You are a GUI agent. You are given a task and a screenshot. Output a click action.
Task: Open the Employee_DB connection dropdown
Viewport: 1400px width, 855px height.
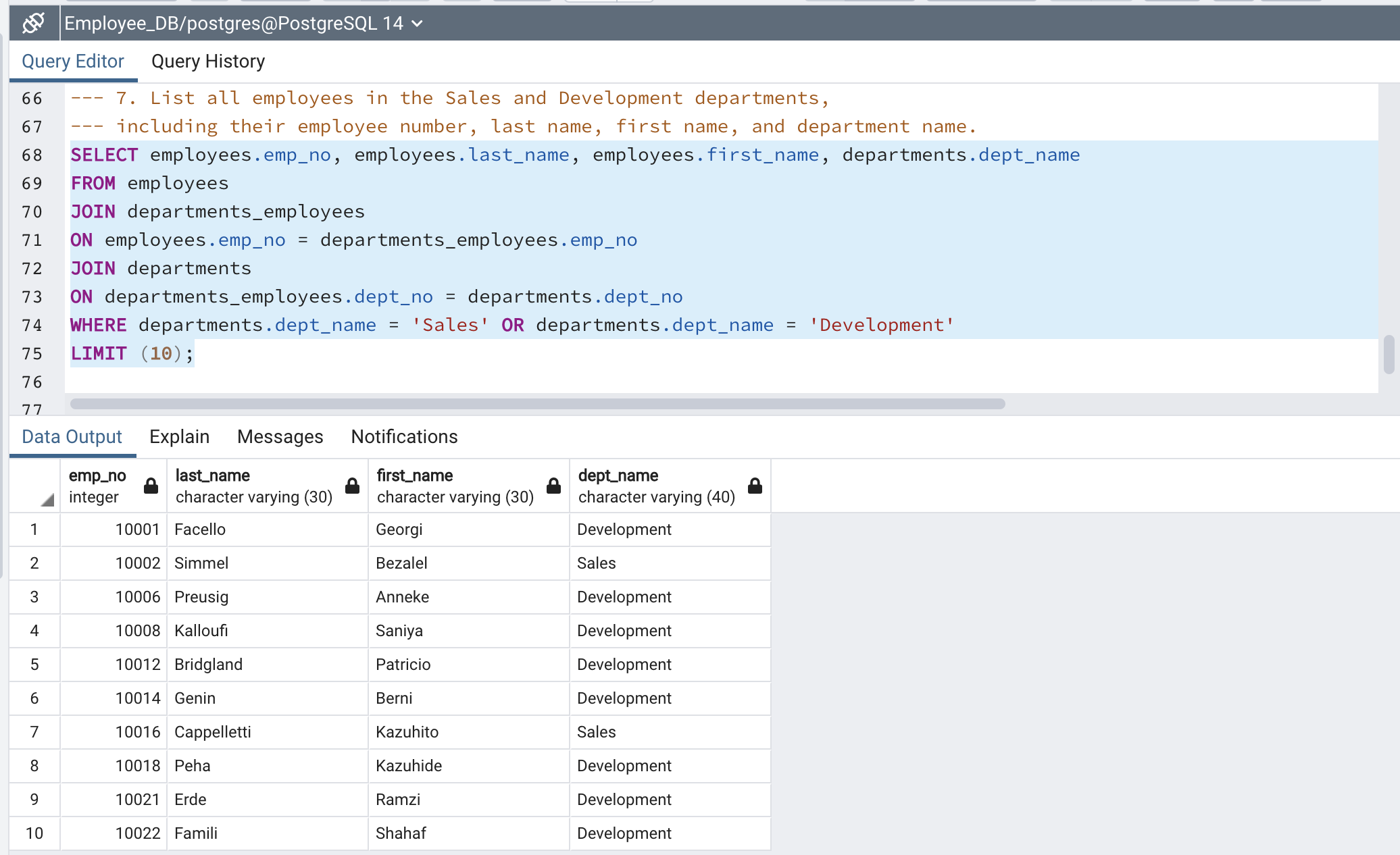pyautogui.click(x=418, y=24)
